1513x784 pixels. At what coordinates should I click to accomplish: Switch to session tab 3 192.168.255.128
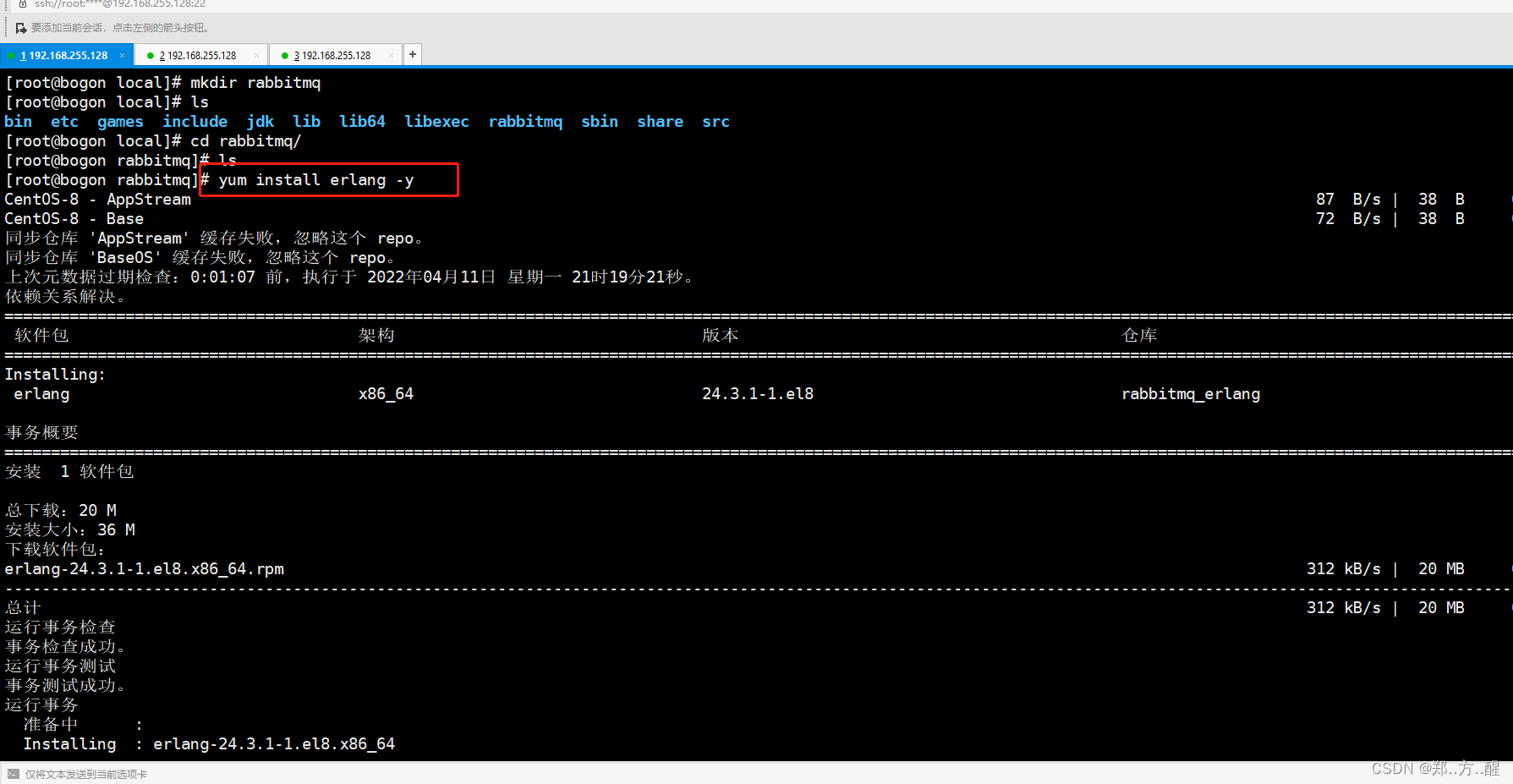tap(332, 56)
